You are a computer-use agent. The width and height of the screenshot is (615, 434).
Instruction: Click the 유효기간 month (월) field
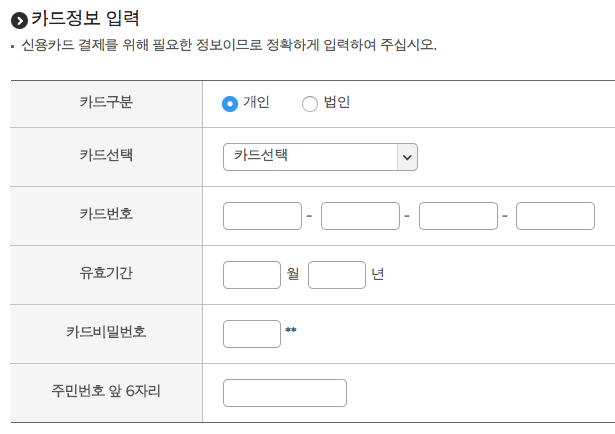(252, 275)
